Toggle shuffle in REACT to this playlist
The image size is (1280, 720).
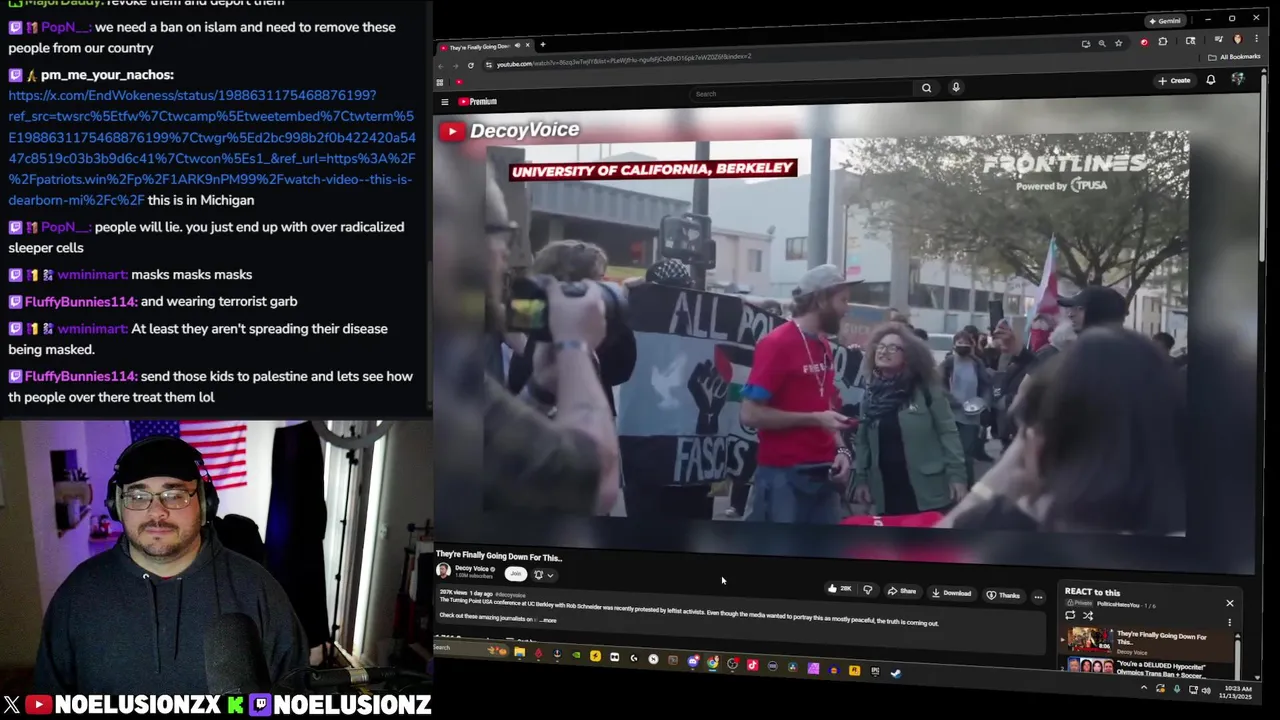tap(1088, 616)
